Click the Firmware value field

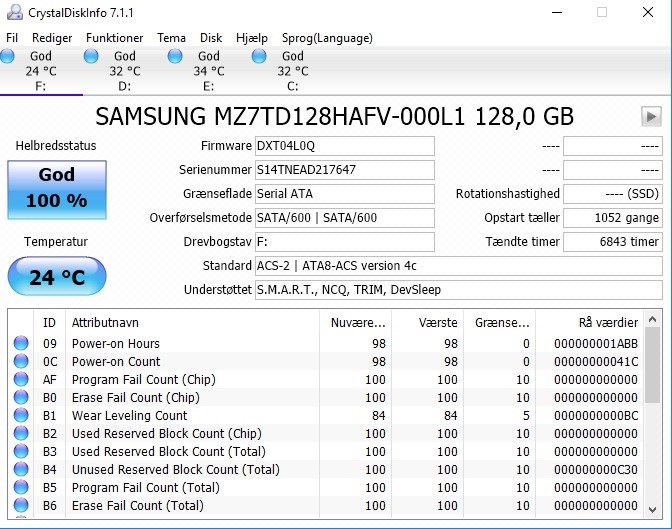345,146
